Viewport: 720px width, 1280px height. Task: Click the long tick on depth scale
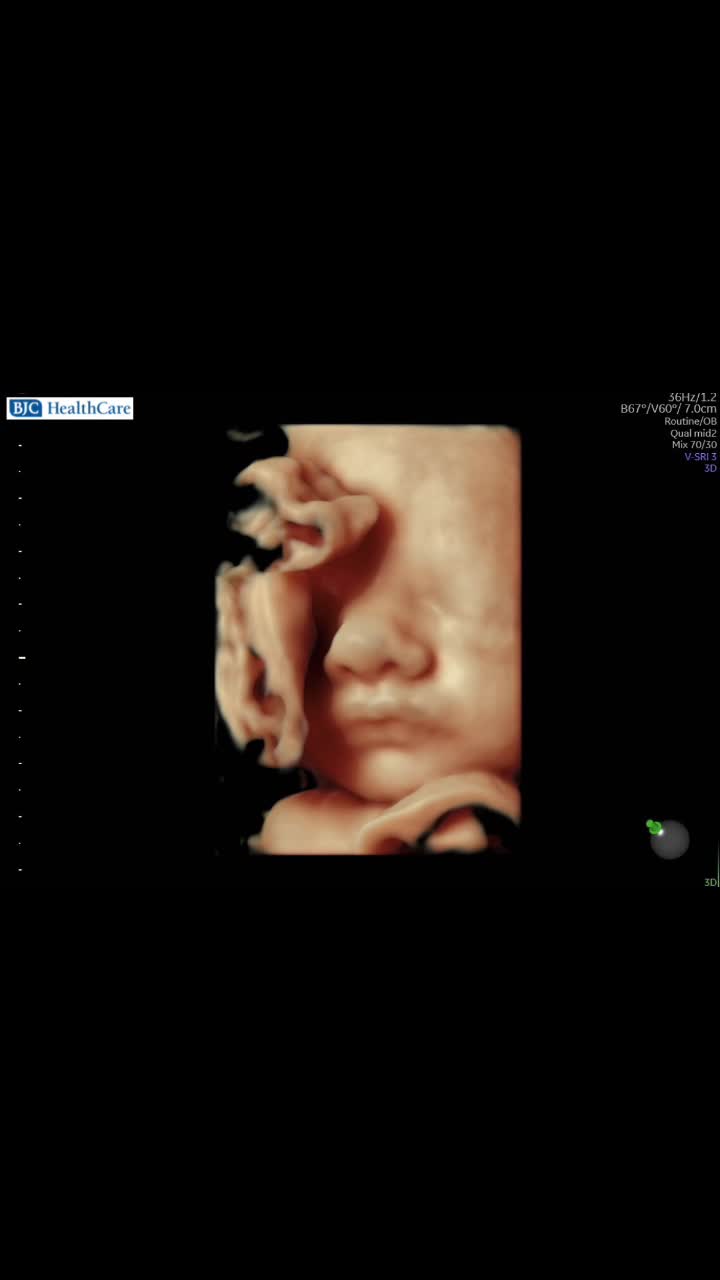tap(22, 657)
